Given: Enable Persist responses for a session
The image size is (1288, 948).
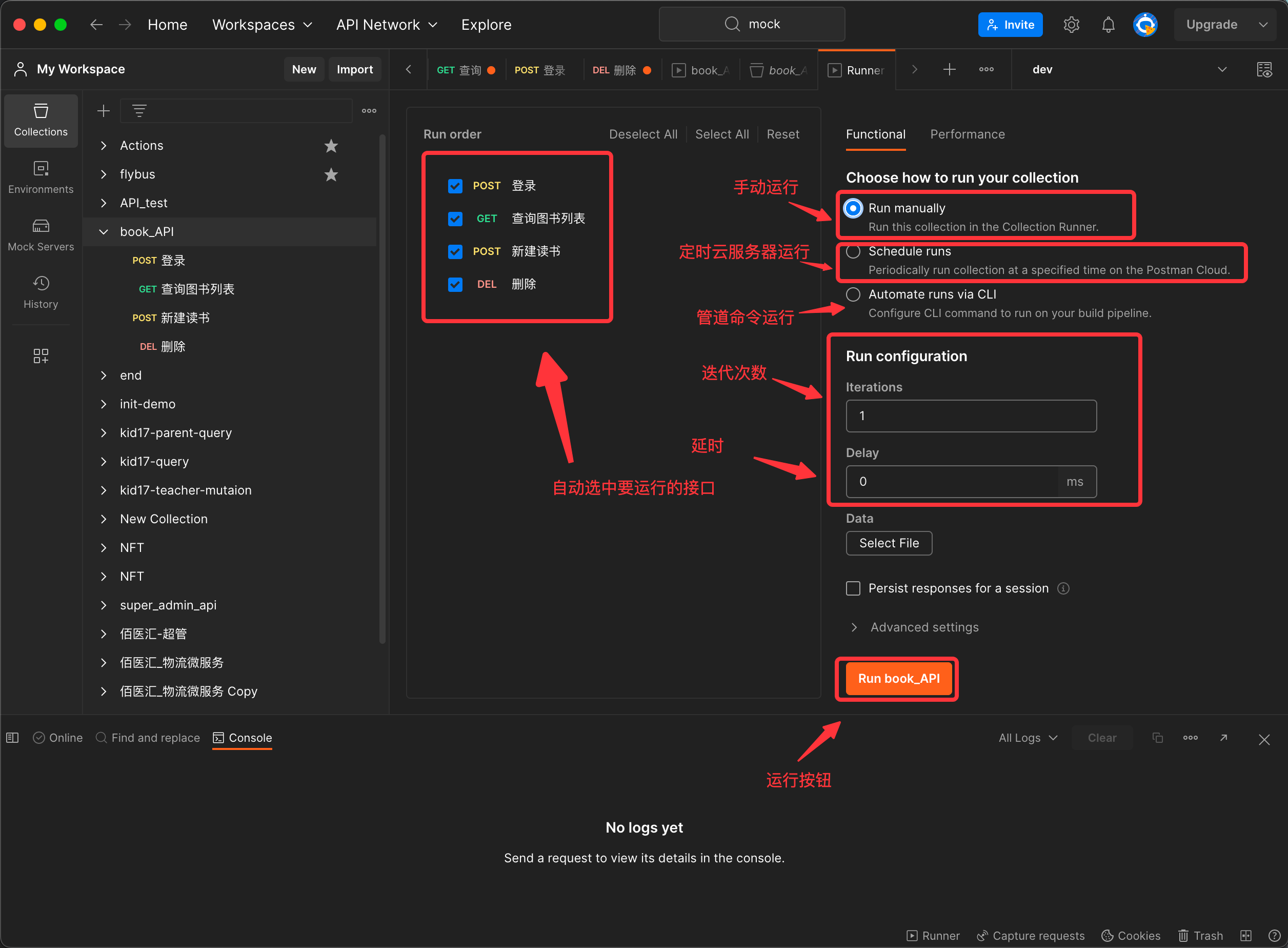Looking at the screenshot, I should click(853, 588).
